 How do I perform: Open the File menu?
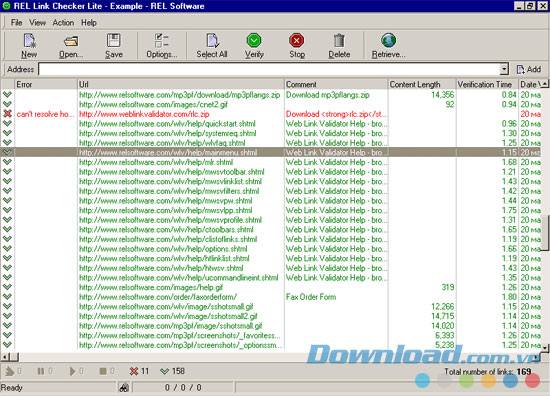pos(16,23)
